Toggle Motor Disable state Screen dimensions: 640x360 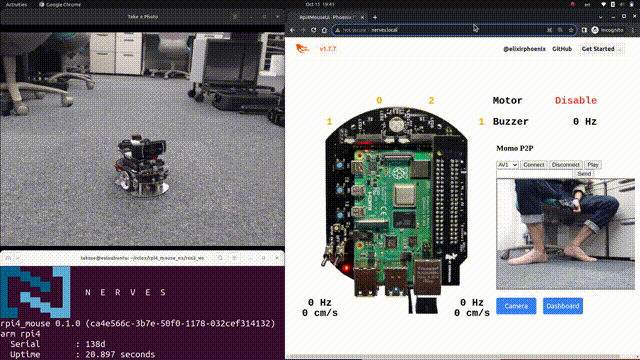coord(576,100)
